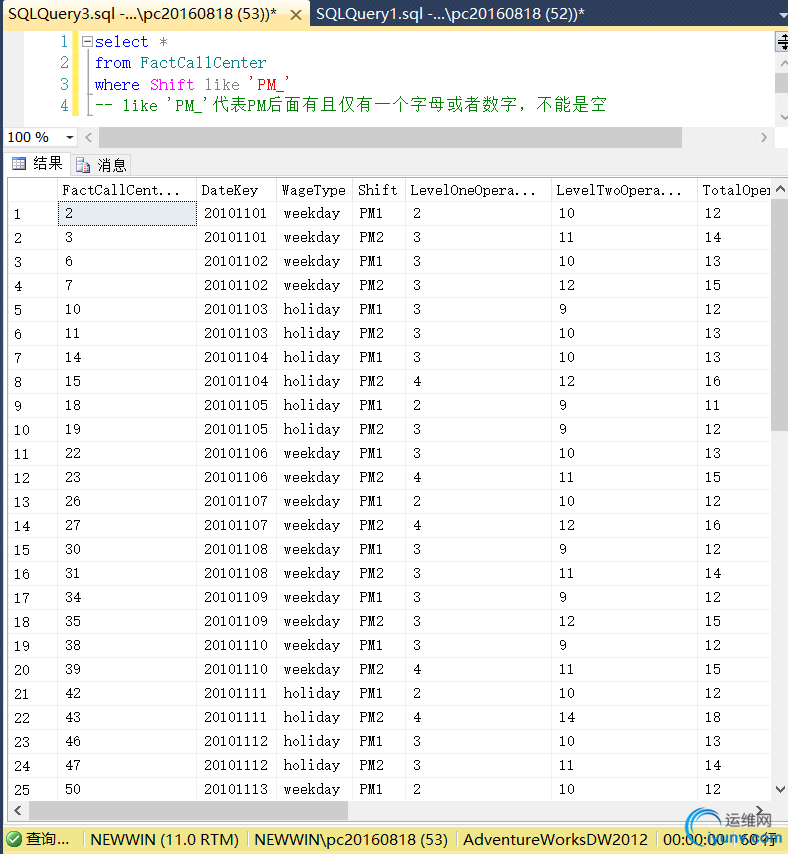Click the comment on line 4

350,105
